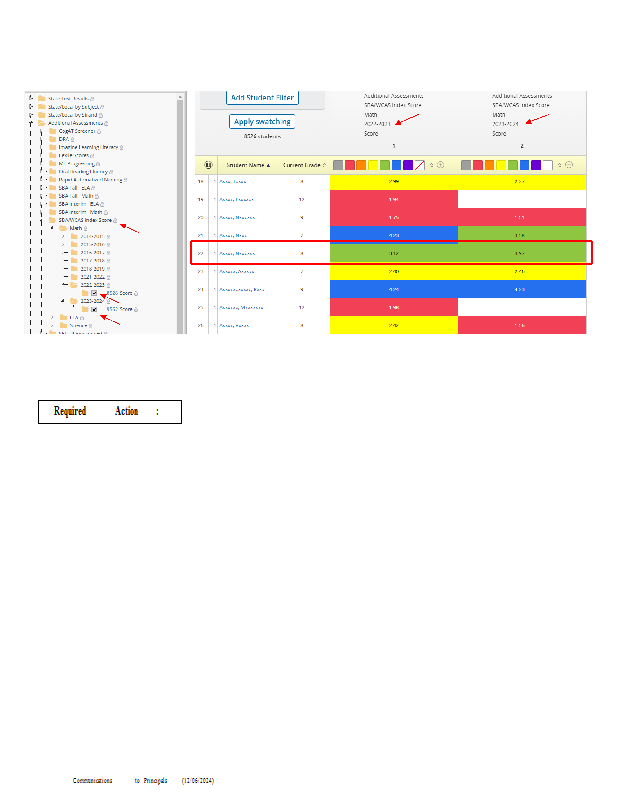618x800 pixels.
Task: Select the no-color slashed swatch in column 1
Action: [x=419, y=165]
